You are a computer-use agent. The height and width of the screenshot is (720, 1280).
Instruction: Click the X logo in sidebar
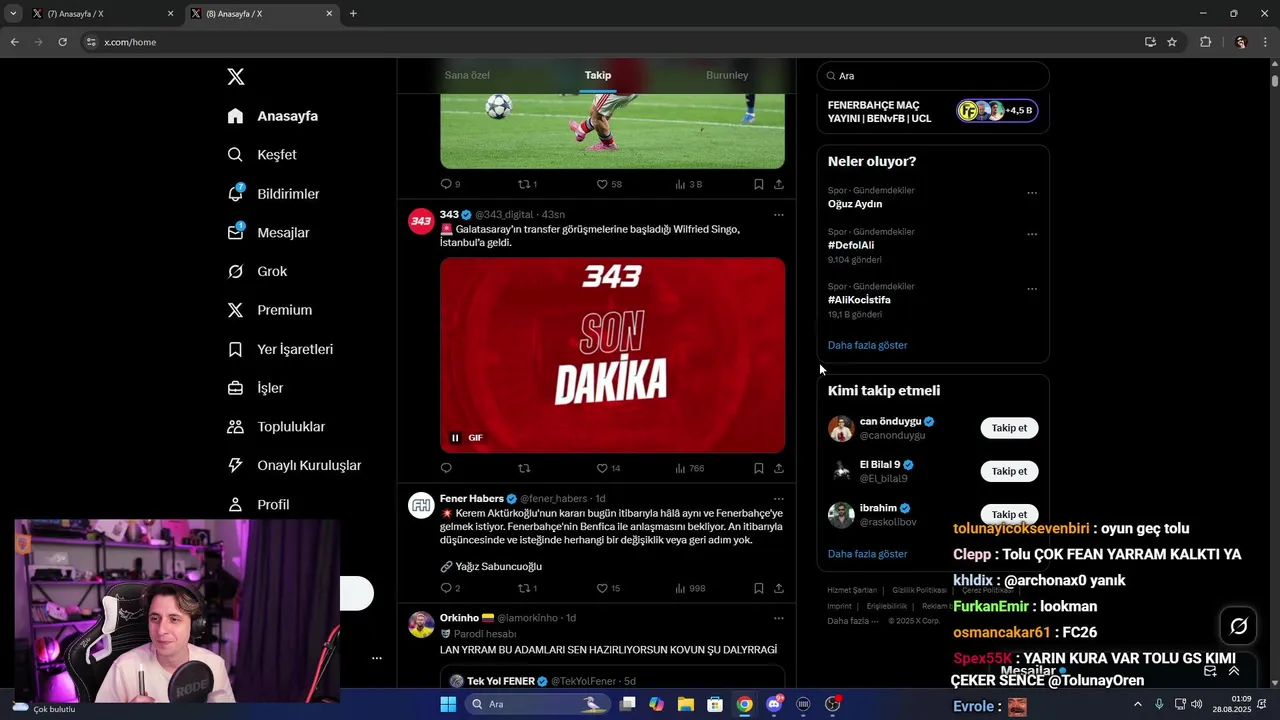236,77
